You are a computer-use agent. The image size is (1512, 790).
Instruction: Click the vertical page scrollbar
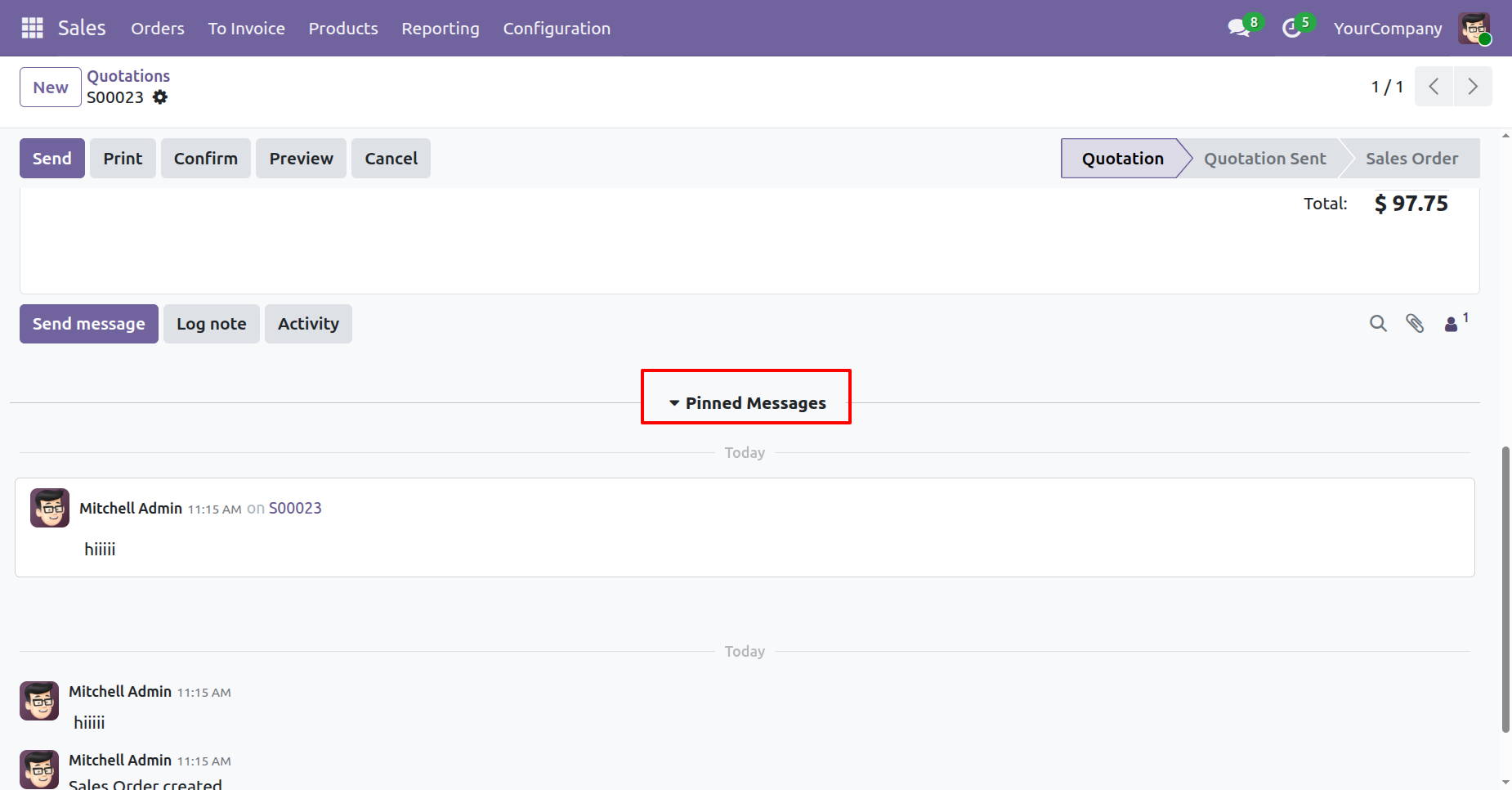click(1505, 589)
